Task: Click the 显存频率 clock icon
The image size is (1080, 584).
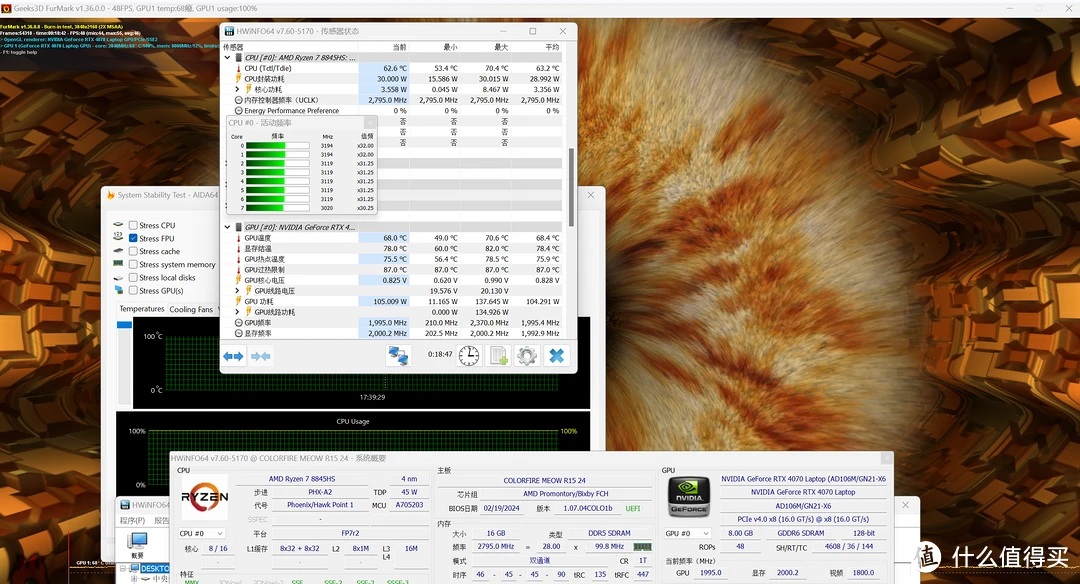Action: point(238,333)
